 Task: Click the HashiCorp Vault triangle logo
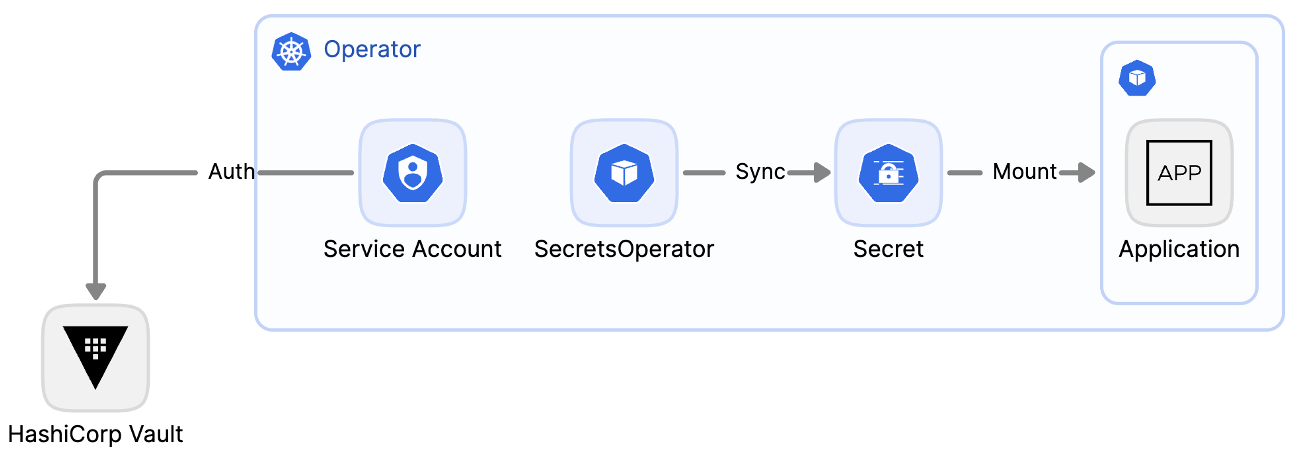tap(96, 355)
